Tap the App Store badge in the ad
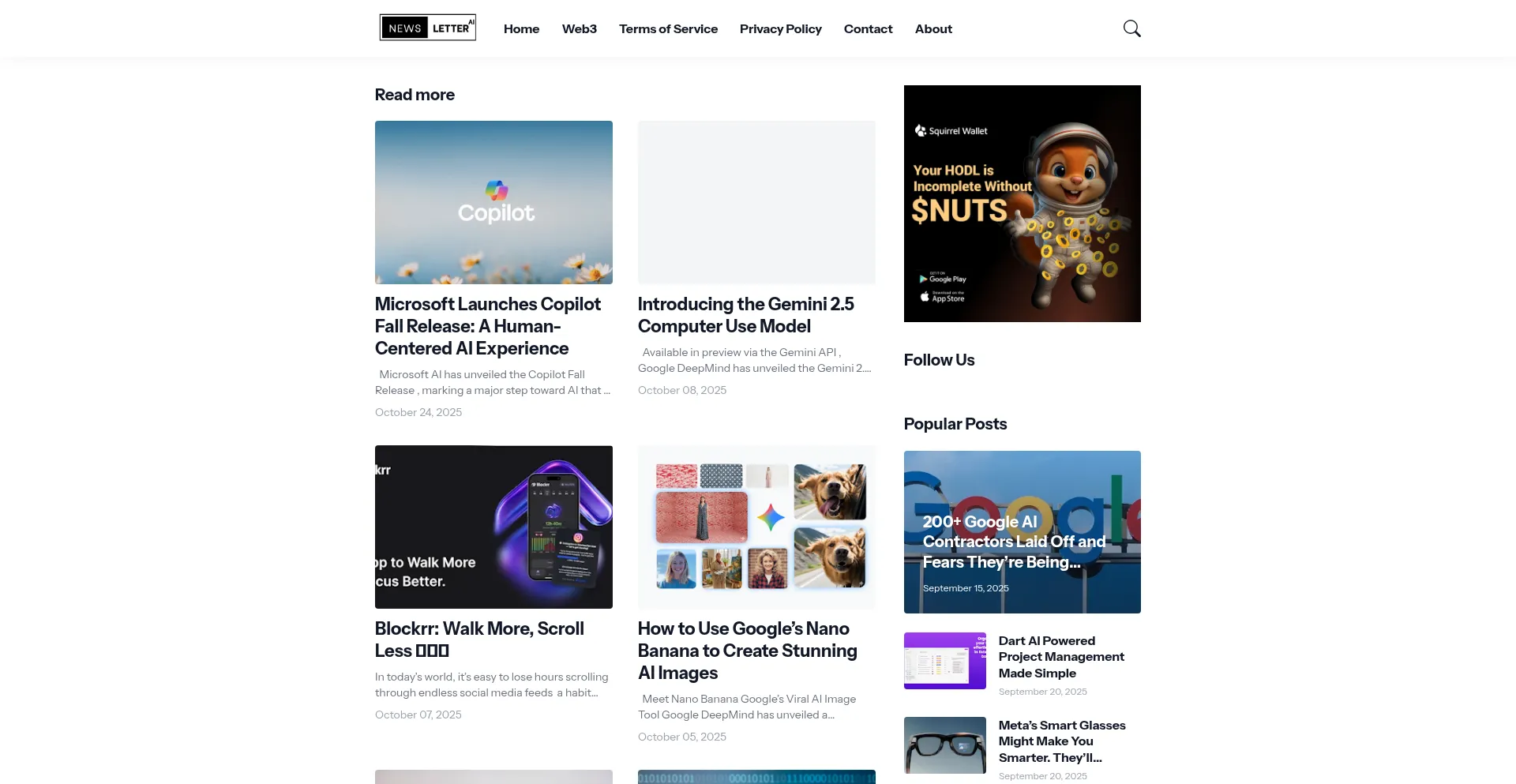The height and width of the screenshot is (784, 1516). [943, 297]
